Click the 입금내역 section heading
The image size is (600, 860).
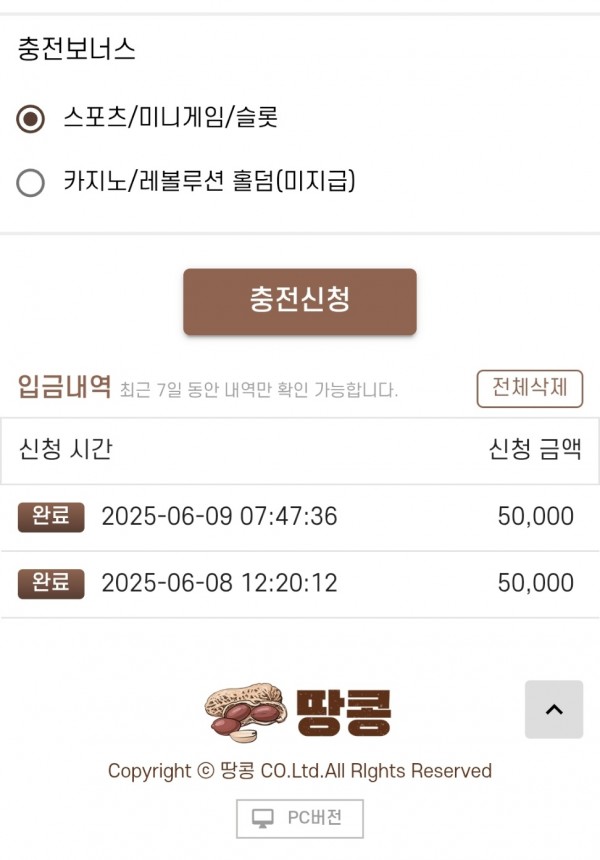[65, 387]
